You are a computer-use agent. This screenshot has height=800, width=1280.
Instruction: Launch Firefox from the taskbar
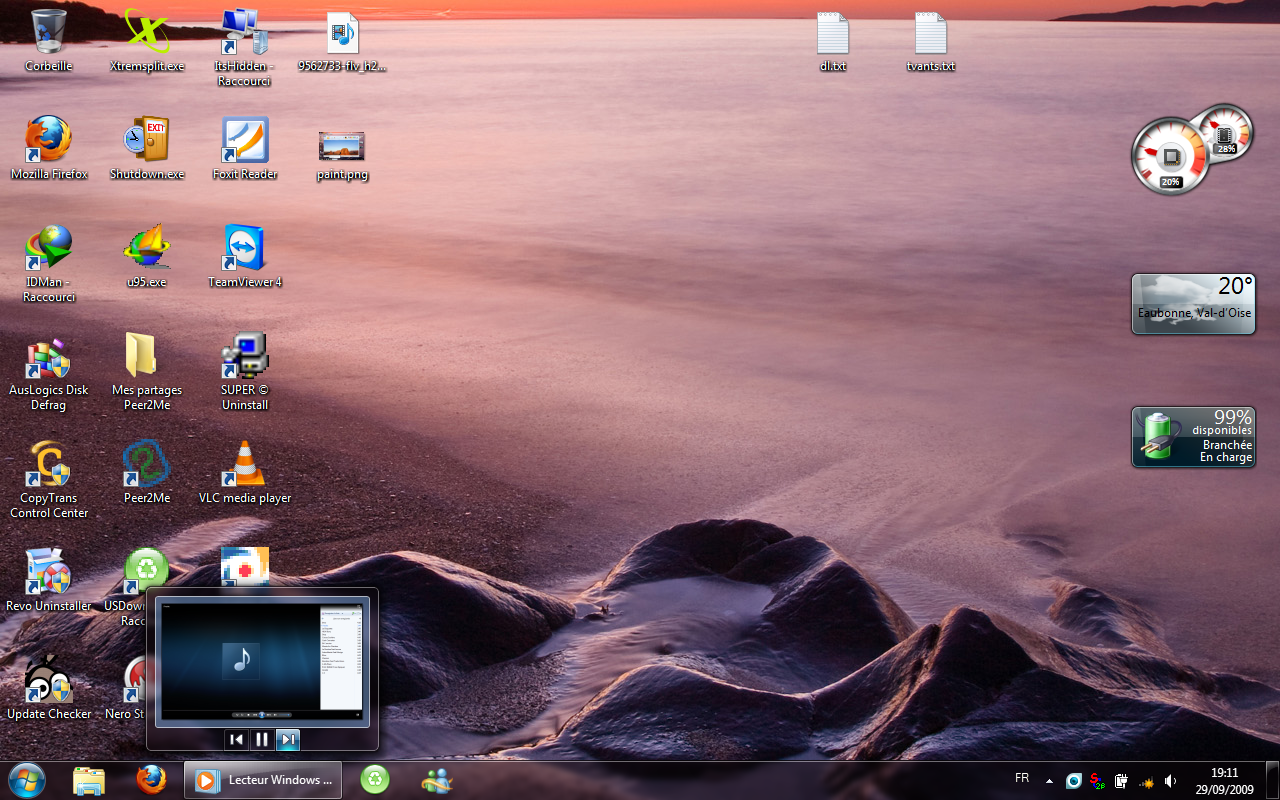(x=151, y=780)
